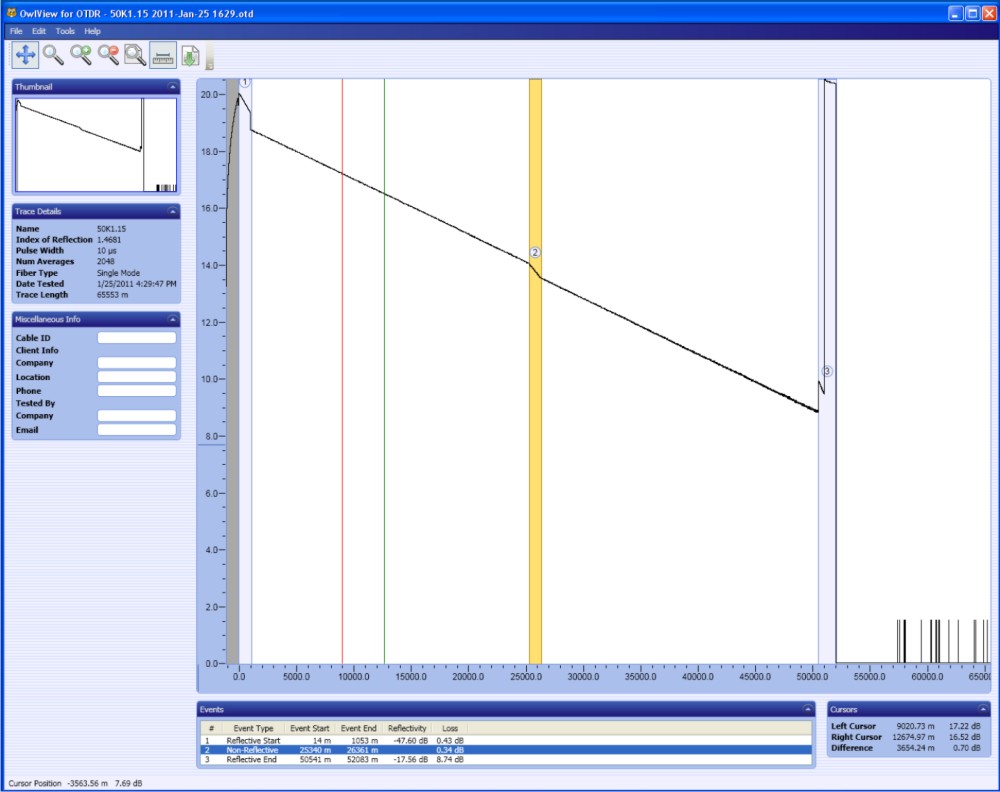
Task: Click the trace thumbnail preview
Action: (96, 145)
